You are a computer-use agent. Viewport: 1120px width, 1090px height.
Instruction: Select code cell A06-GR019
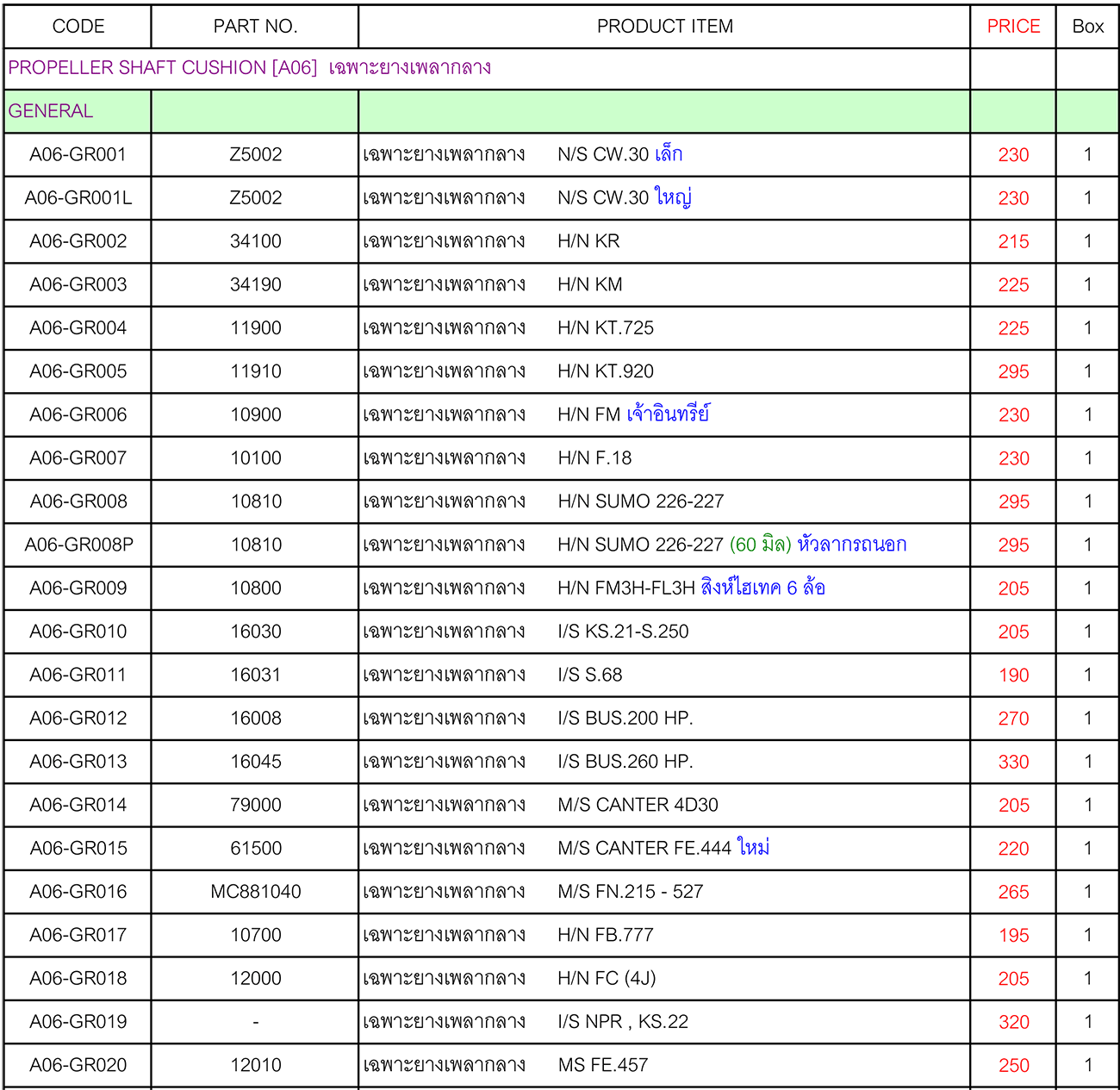click(x=78, y=1022)
